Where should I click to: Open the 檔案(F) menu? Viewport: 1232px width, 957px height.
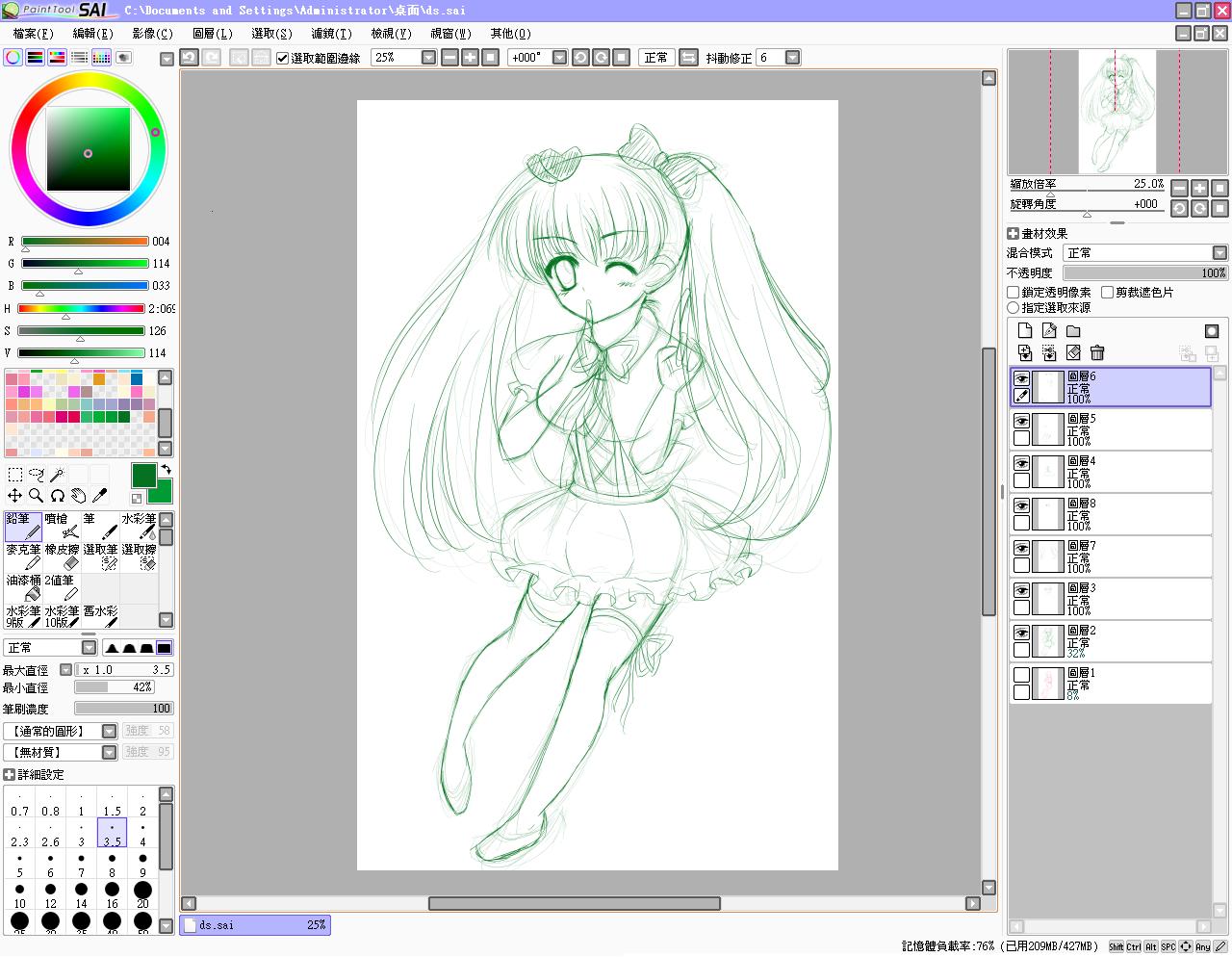coord(33,34)
